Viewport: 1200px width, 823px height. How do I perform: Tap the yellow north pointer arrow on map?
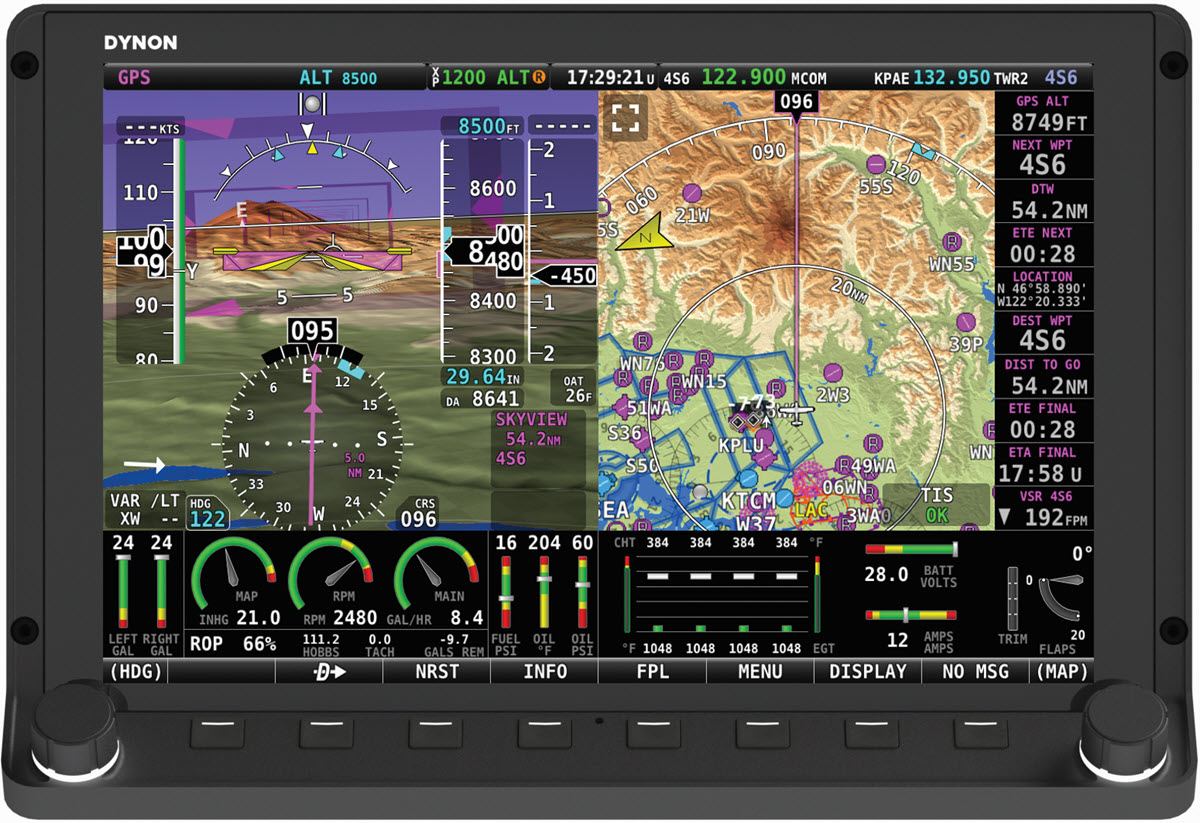coord(644,232)
